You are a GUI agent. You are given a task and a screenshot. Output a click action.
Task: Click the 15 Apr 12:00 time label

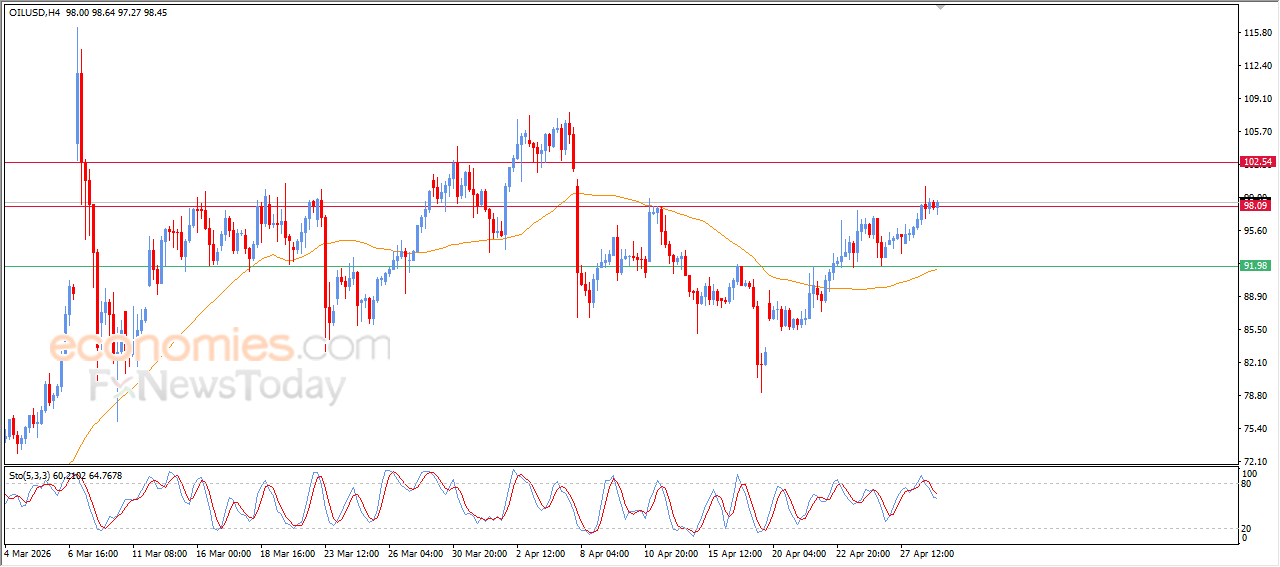pyautogui.click(x=733, y=552)
